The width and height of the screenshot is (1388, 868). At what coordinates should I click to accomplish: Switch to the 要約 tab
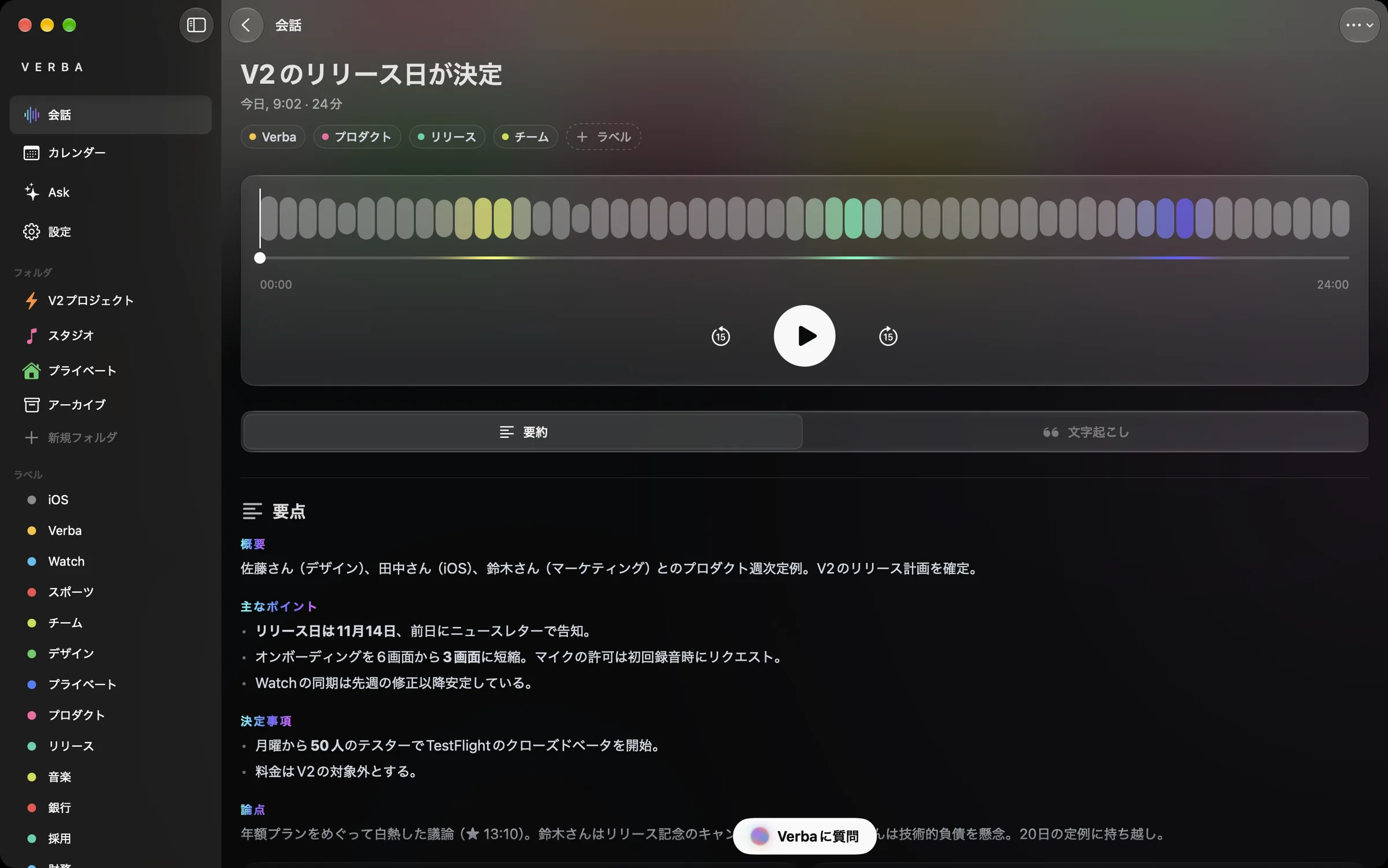click(x=523, y=431)
